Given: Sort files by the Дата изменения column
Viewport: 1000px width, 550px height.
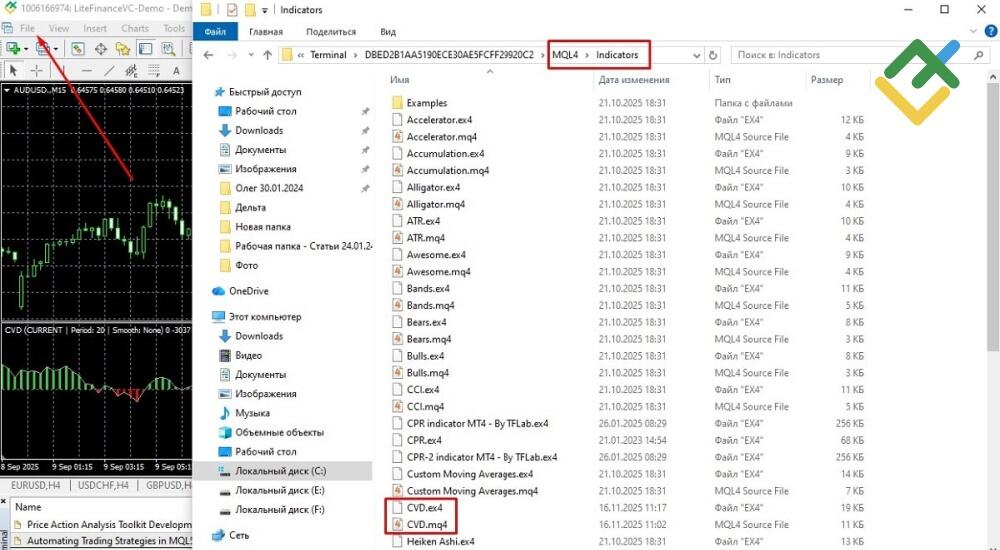Looking at the screenshot, I should tap(634, 79).
